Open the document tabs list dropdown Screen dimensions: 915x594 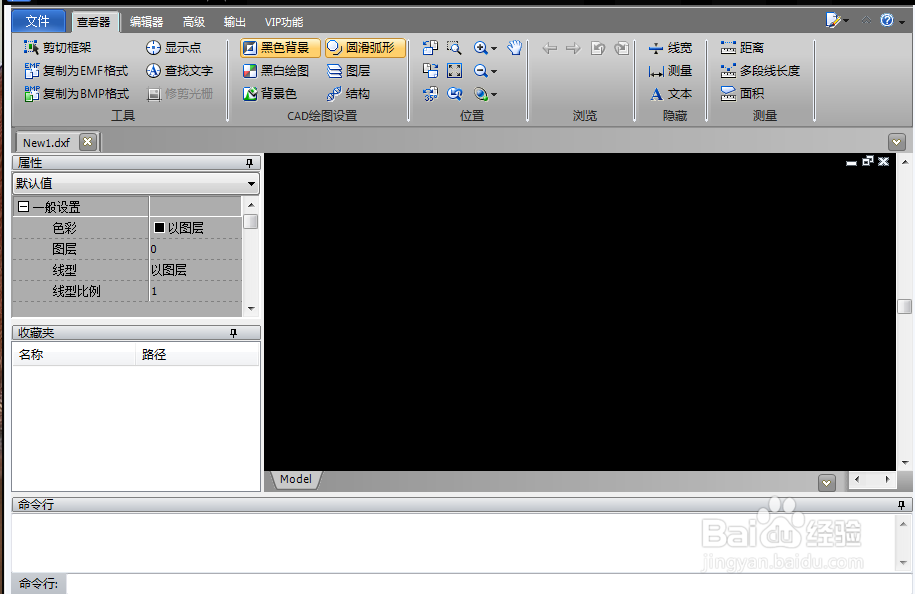point(897,142)
